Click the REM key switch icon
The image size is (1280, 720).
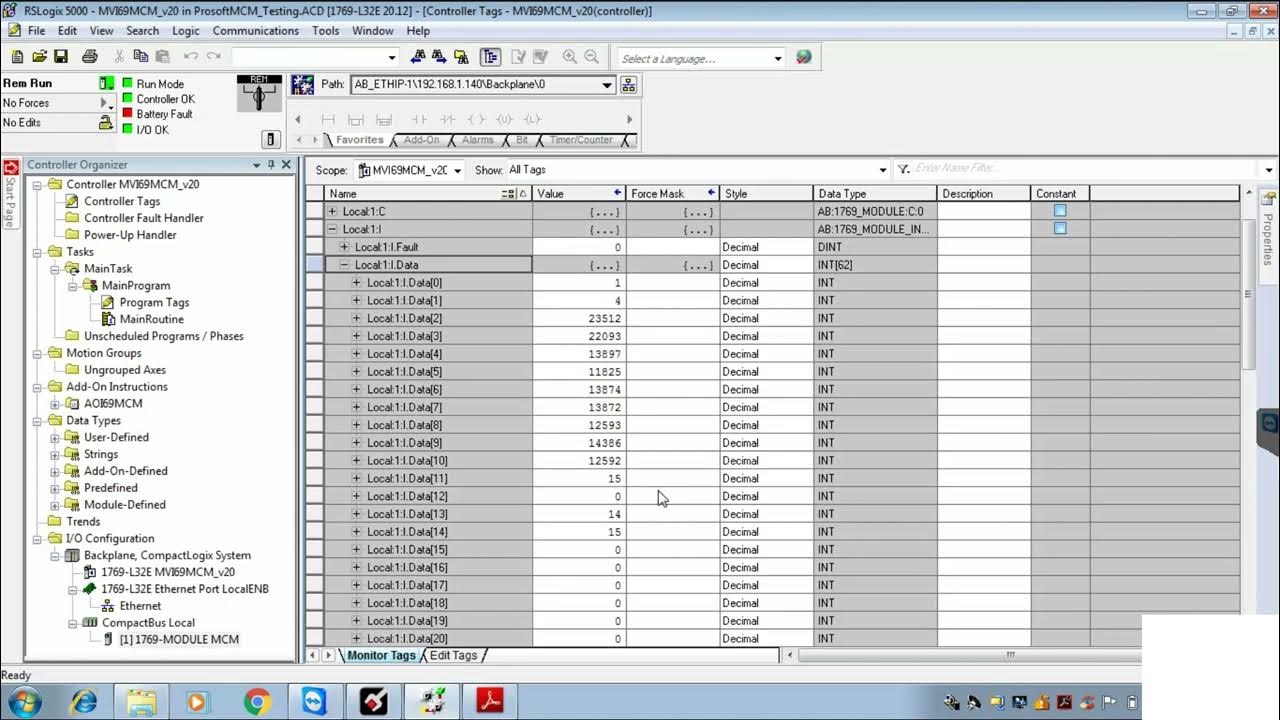[260, 93]
